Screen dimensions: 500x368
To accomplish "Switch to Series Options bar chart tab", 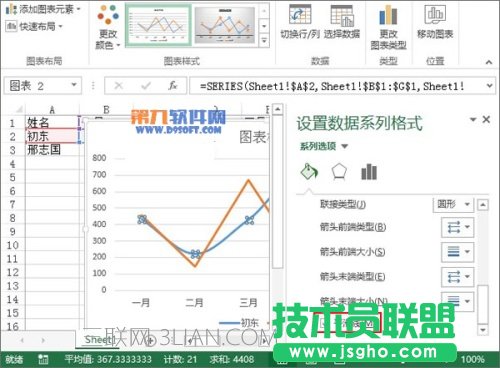I will tap(369, 172).
